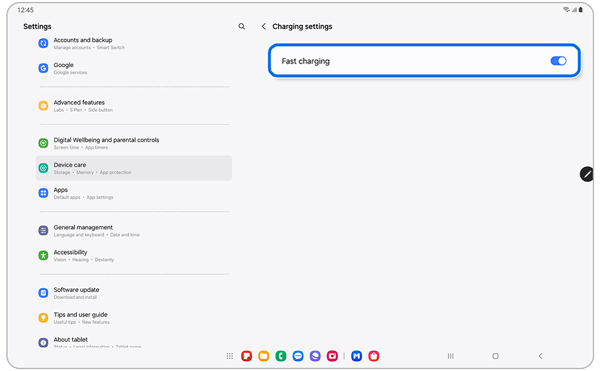Click the Settings heading

pos(37,26)
